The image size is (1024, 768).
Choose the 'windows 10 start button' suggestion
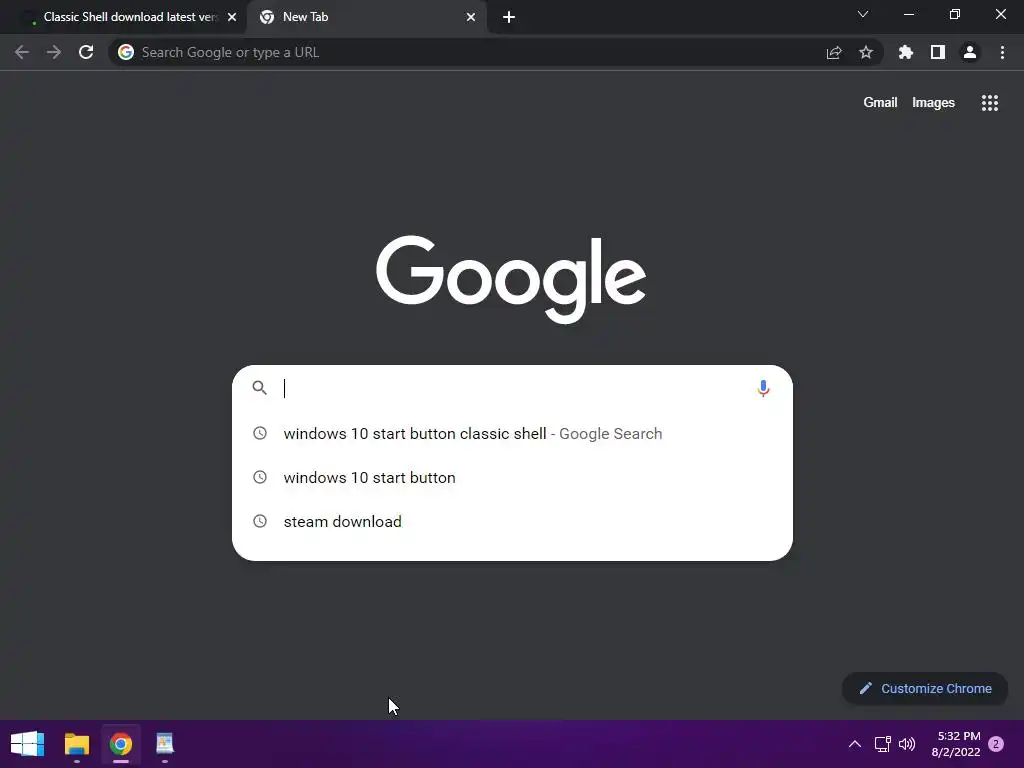(x=513, y=477)
